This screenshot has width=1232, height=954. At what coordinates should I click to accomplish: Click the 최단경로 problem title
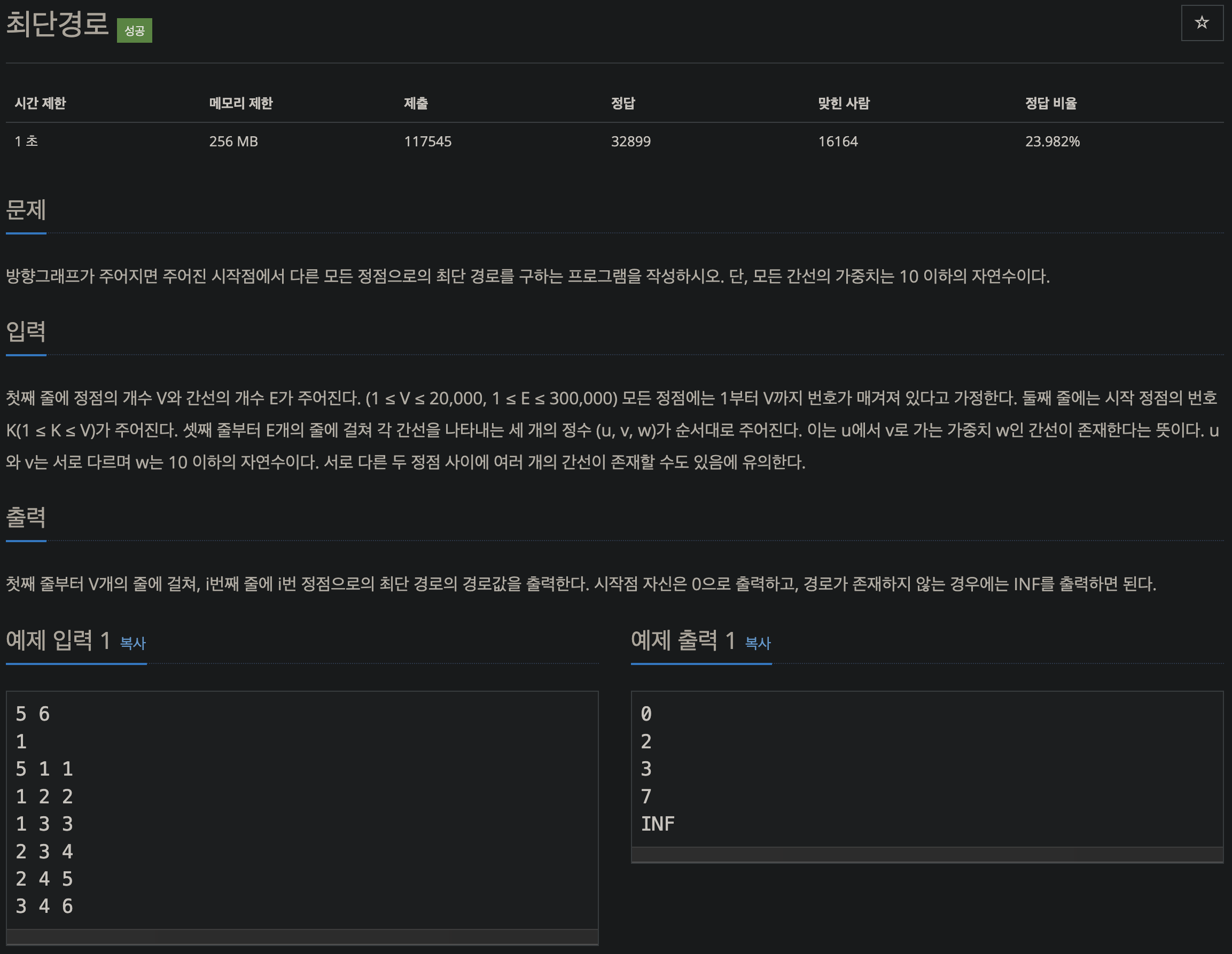pyautogui.click(x=57, y=24)
